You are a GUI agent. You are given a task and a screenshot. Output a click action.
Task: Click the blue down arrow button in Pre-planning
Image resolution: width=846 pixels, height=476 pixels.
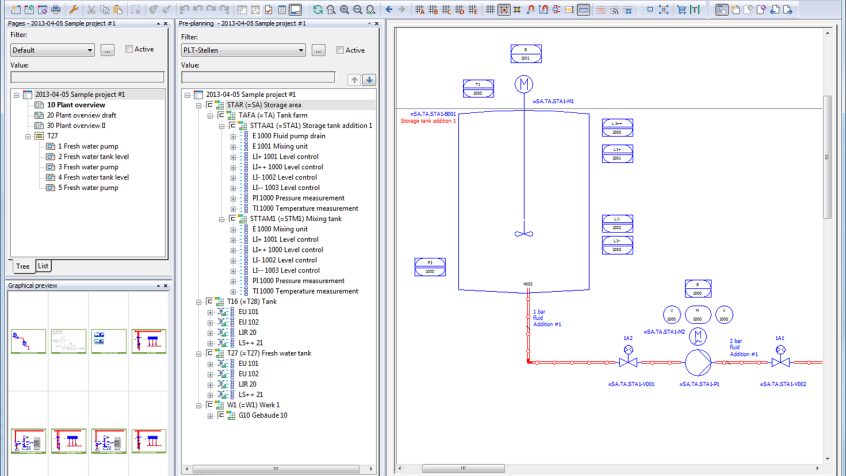point(369,80)
